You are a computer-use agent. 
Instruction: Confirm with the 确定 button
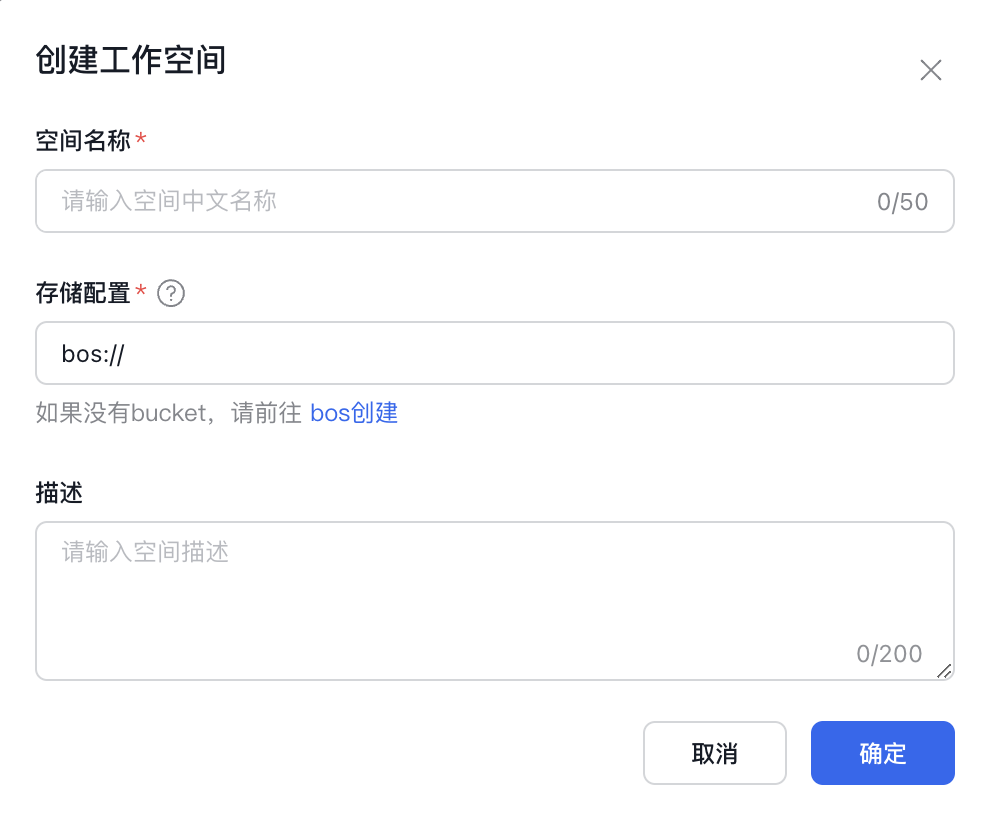coord(883,753)
